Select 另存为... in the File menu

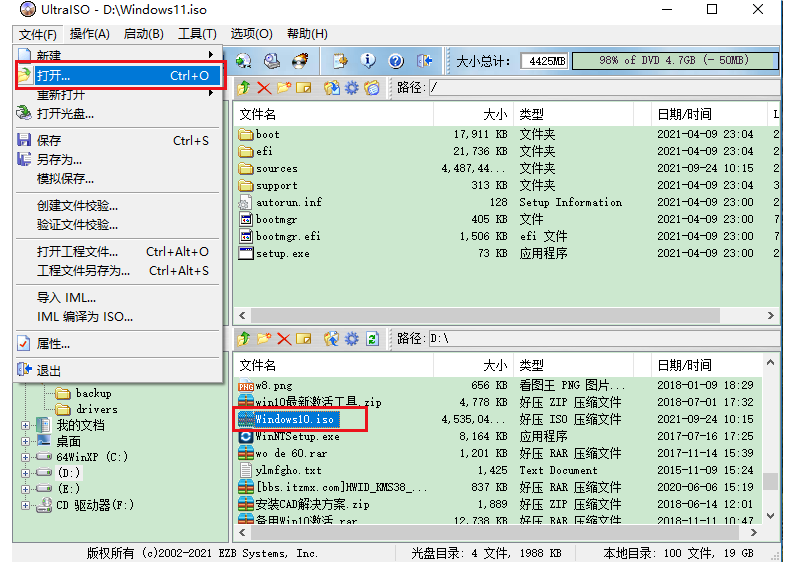(59, 159)
